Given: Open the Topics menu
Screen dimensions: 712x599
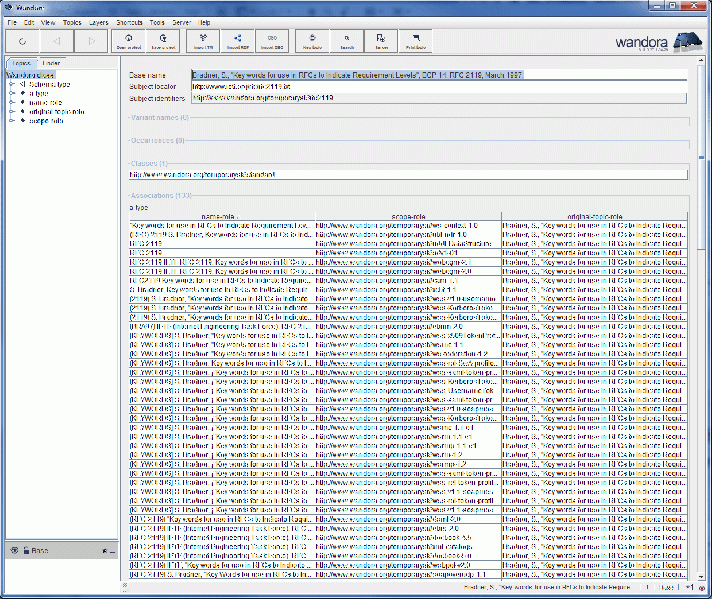Looking at the screenshot, I should coord(72,21).
